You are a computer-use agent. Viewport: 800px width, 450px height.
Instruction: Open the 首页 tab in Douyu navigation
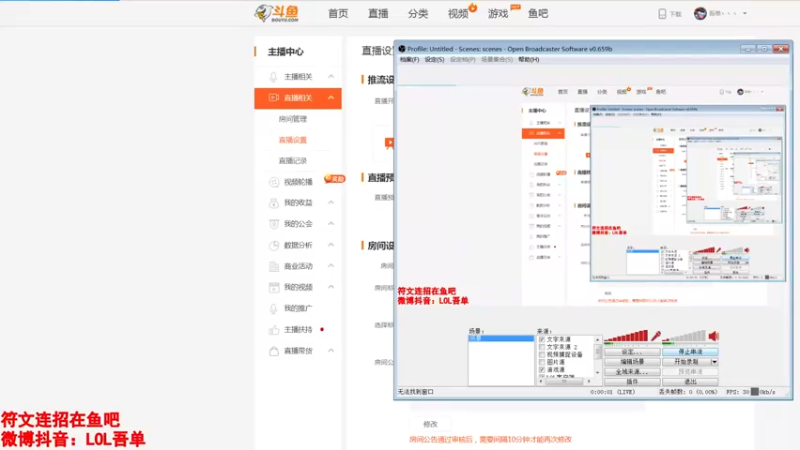pyautogui.click(x=338, y=14)
